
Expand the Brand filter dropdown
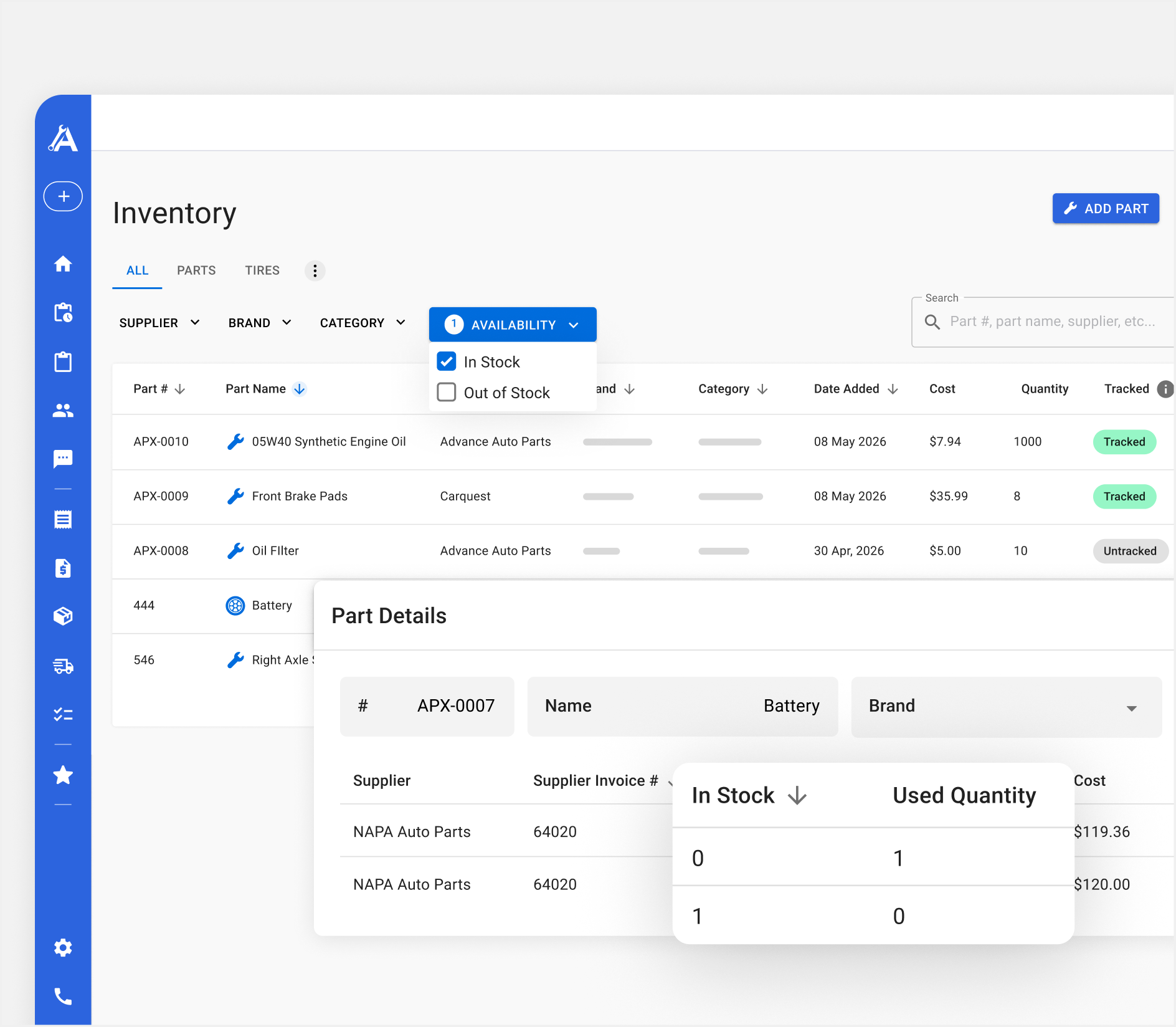[x=260, y=323]
